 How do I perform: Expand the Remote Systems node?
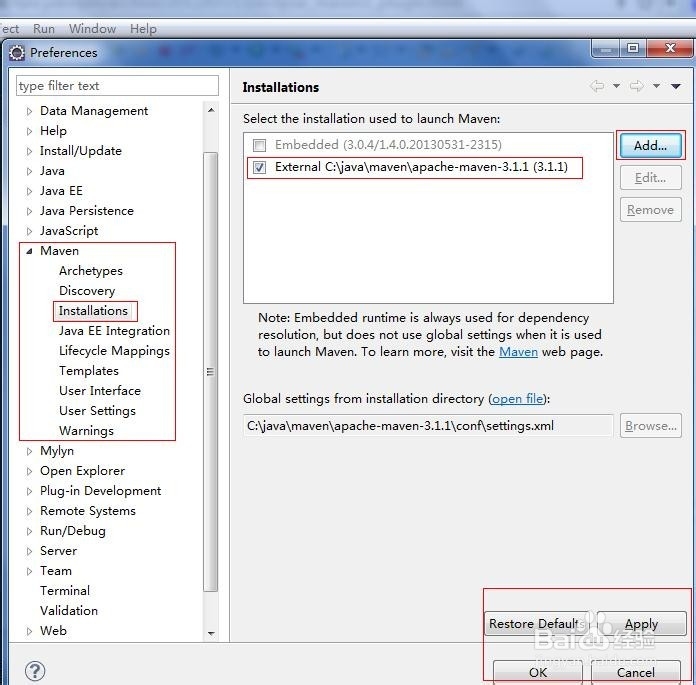tap(29, 511)
